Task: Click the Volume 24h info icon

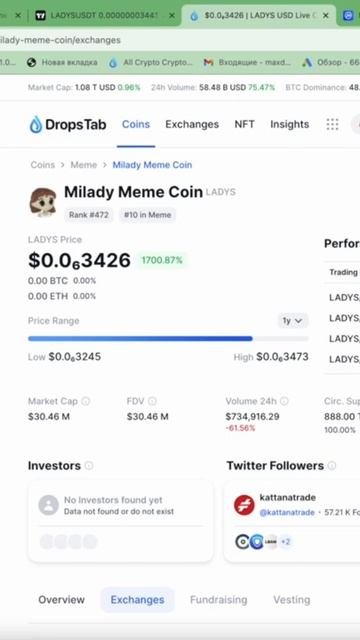Action: tap(284, 401)
